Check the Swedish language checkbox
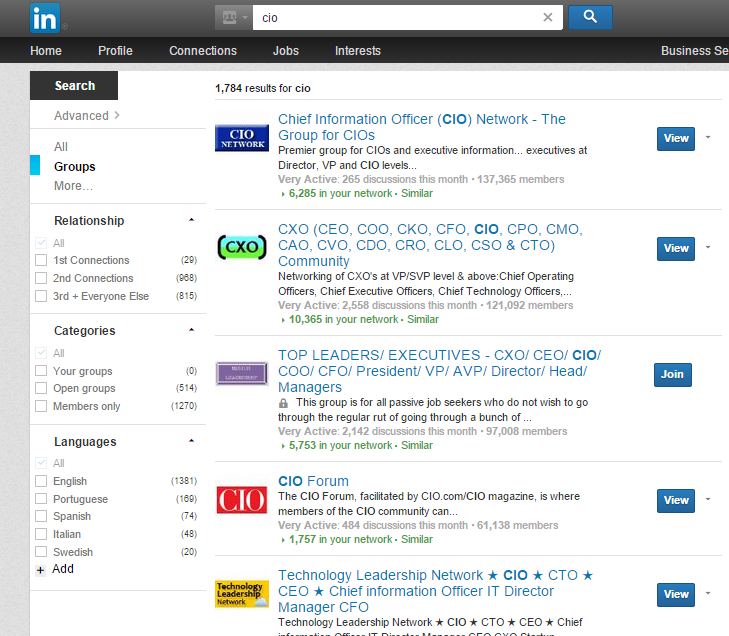This screenshot has width=729, height=636. point(41,552)
